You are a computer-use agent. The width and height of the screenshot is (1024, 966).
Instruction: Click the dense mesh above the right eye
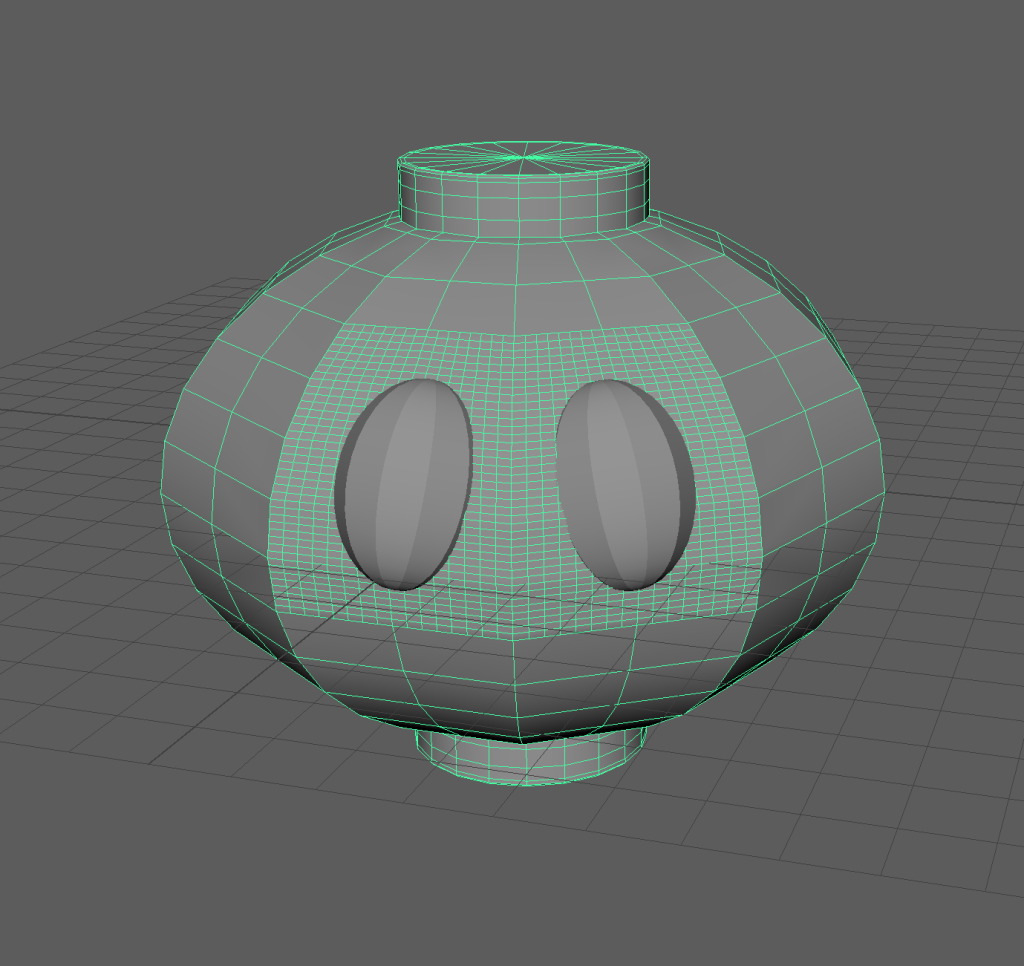630,355
